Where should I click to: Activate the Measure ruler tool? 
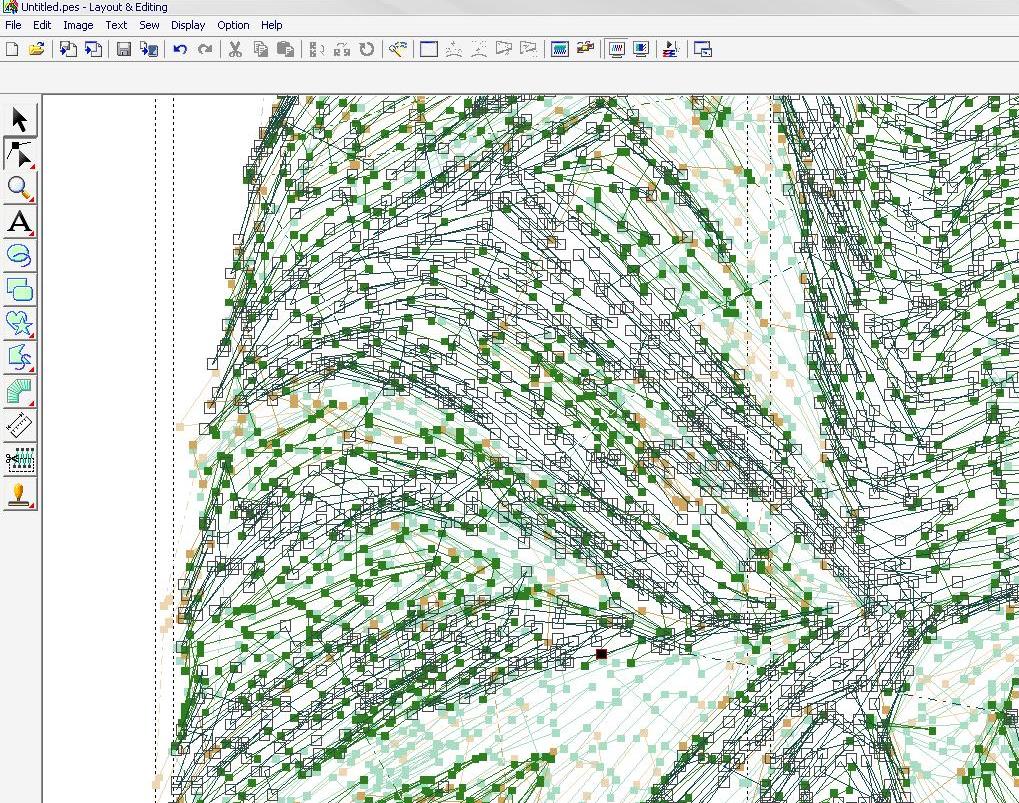[19, 426]
